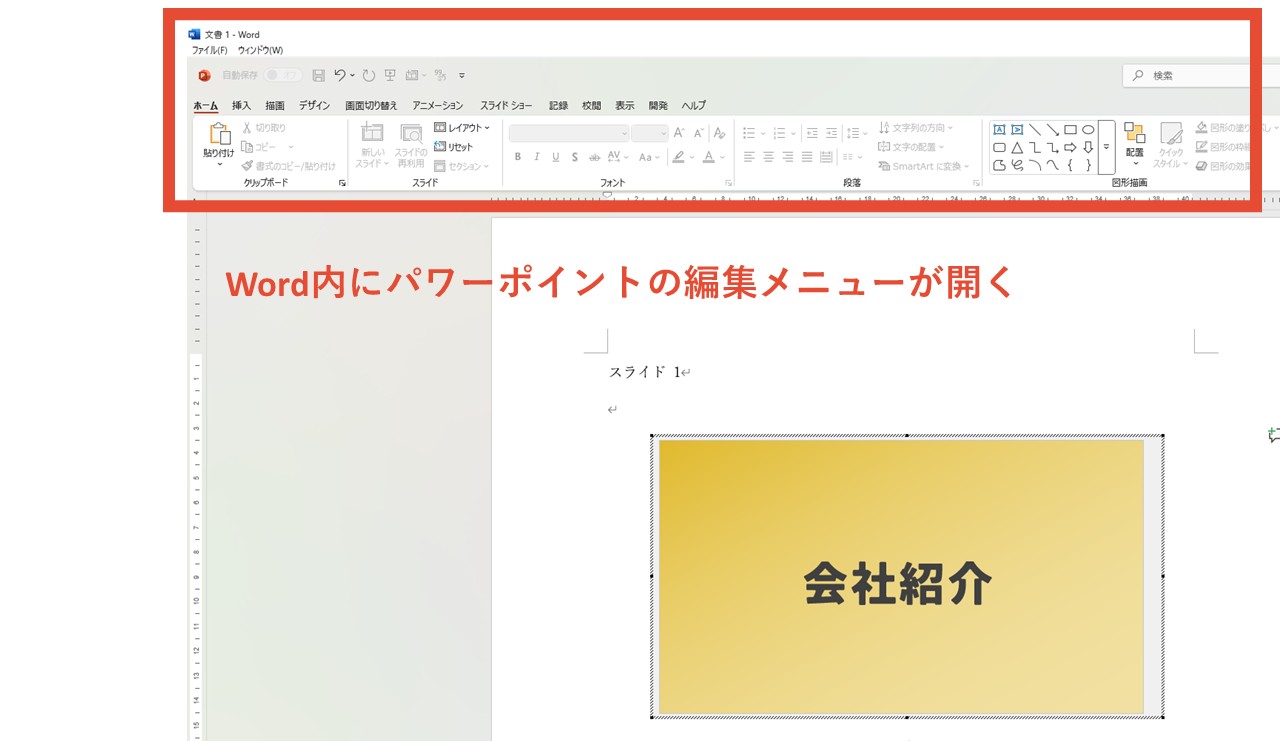Open the Undo history dropdown arrow
Viewport: 1280px width, 741px height.
pyautogui.click(x=352, y=75)
